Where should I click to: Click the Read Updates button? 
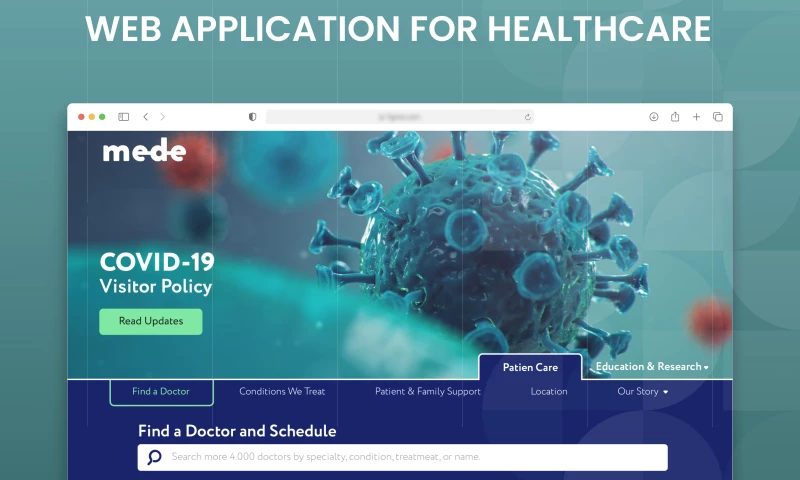pyautogui.click(x=151, y=321)
